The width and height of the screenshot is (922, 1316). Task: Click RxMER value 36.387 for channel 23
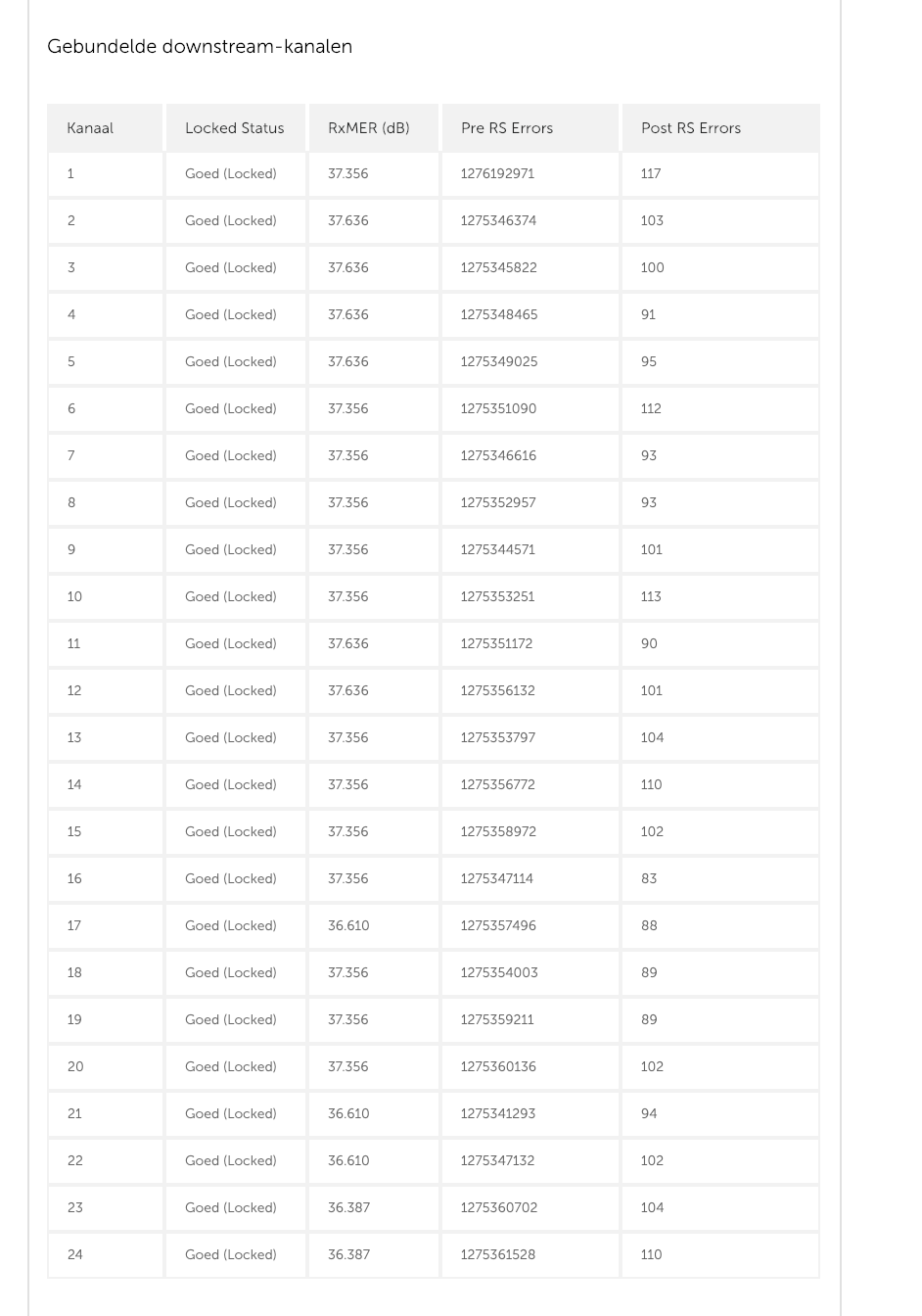point(348,1207)
